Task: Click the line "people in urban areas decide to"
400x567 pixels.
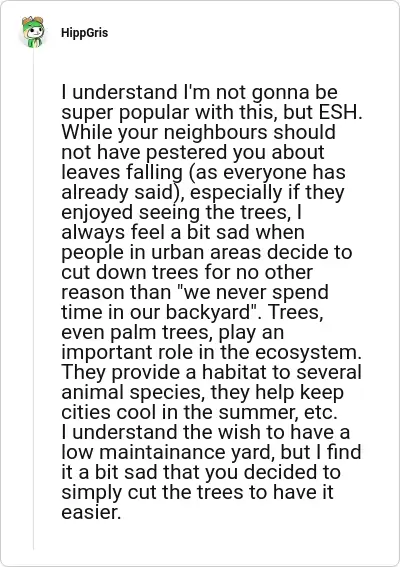Action: 207,252
